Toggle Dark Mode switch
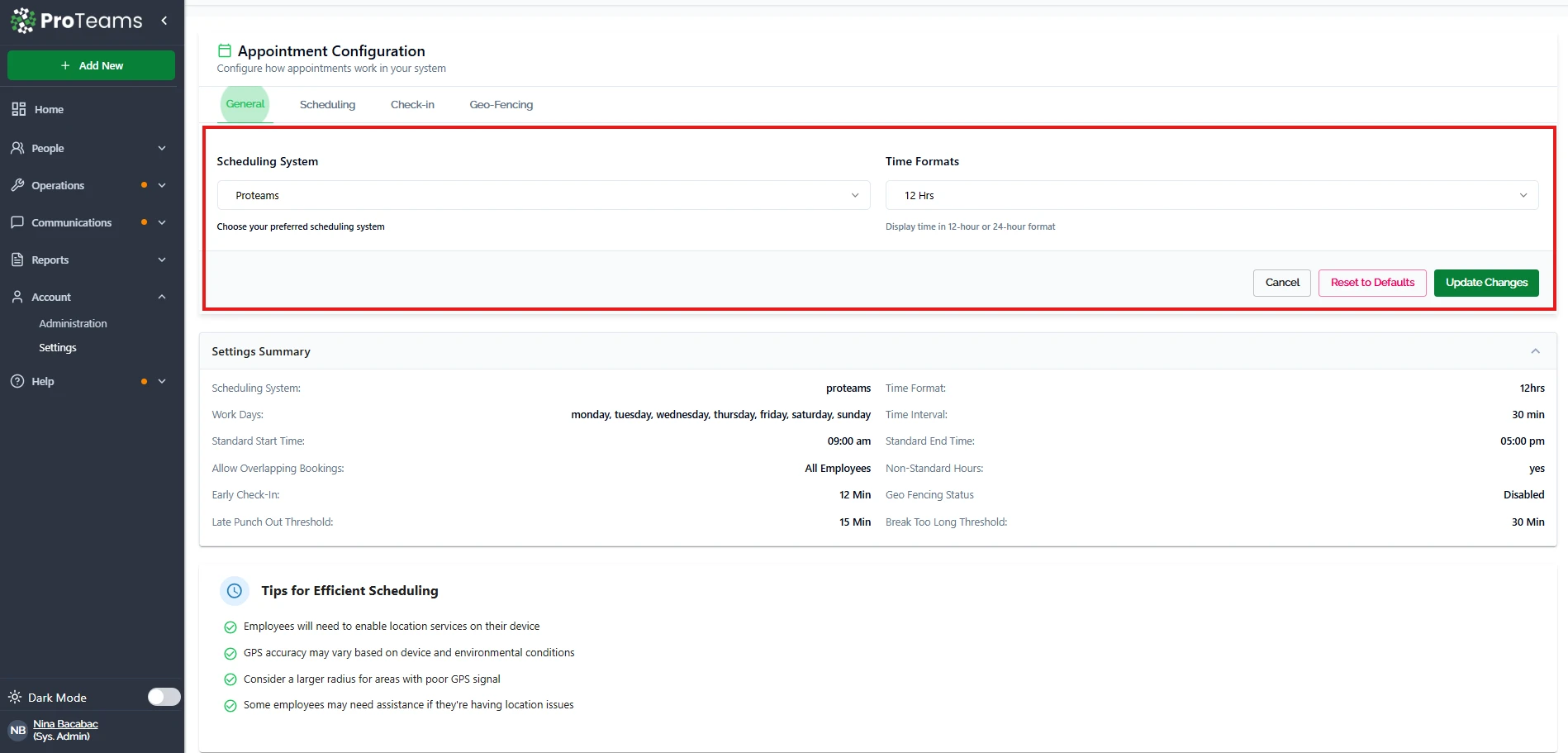The image size is (1568, 753). point(164,697)
